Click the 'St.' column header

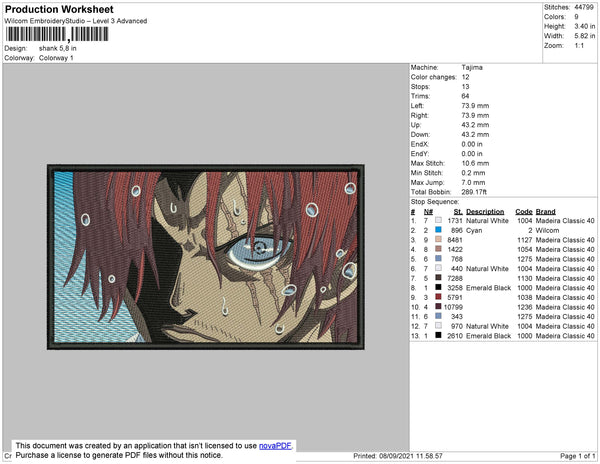pyautogui.click(x=458, y=212)
